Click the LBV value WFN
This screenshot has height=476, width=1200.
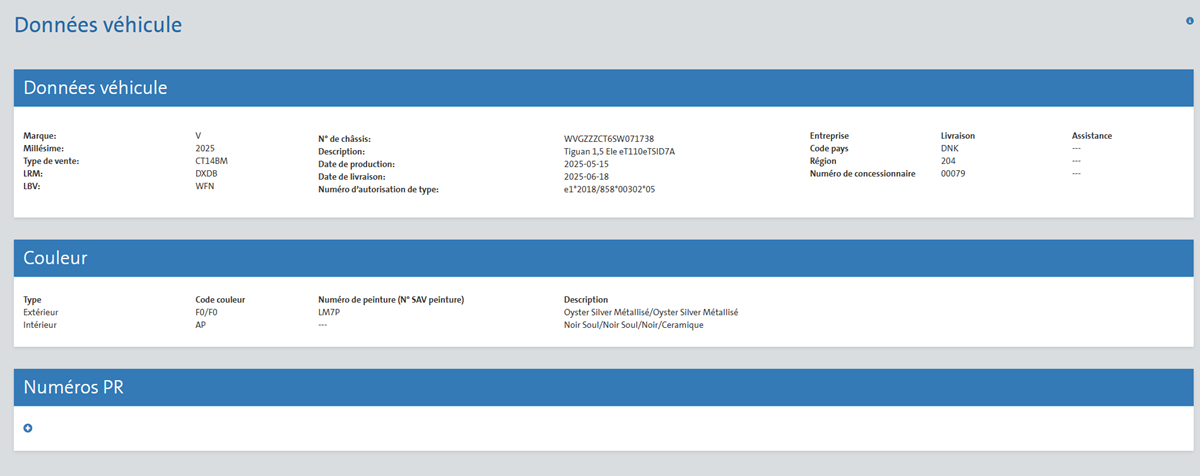tap(204, 186)
